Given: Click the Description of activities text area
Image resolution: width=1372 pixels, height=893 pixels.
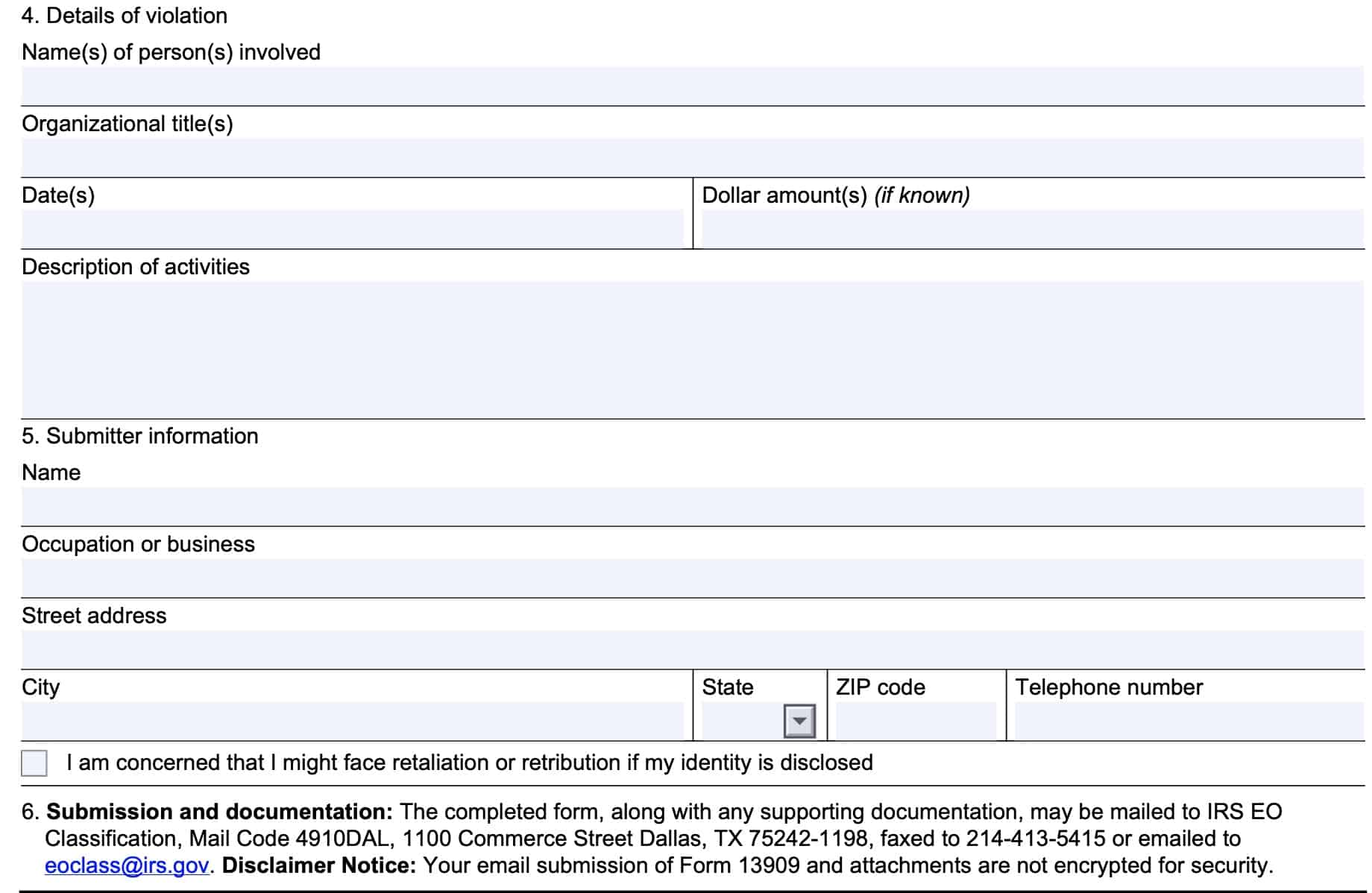Looking at the screenshot, I should coord(692,349).
